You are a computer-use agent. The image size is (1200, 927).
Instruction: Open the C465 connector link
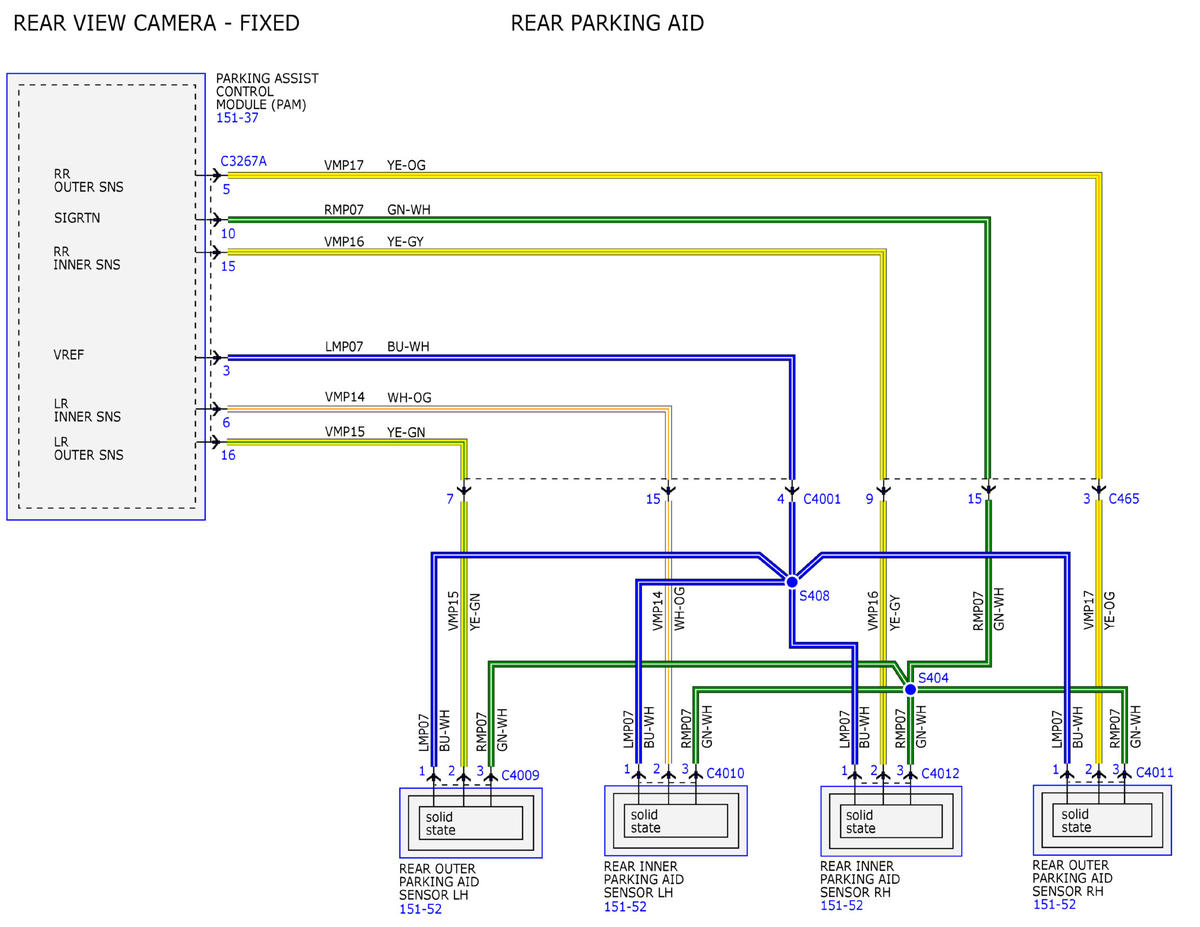click(1123, 498)
